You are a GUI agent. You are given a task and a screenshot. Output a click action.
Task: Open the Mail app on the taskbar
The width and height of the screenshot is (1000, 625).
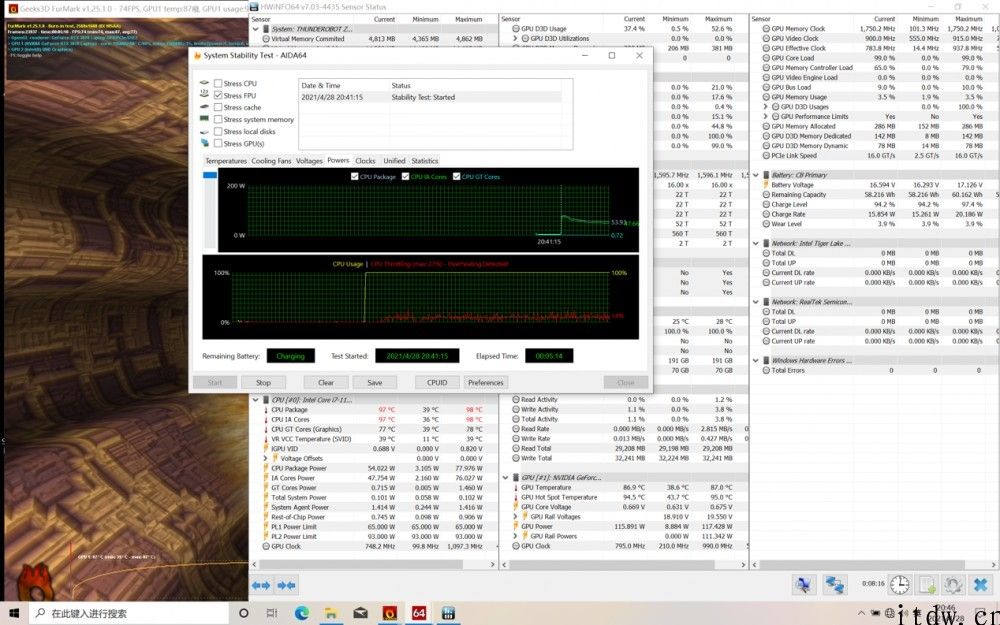coord(360,613)
